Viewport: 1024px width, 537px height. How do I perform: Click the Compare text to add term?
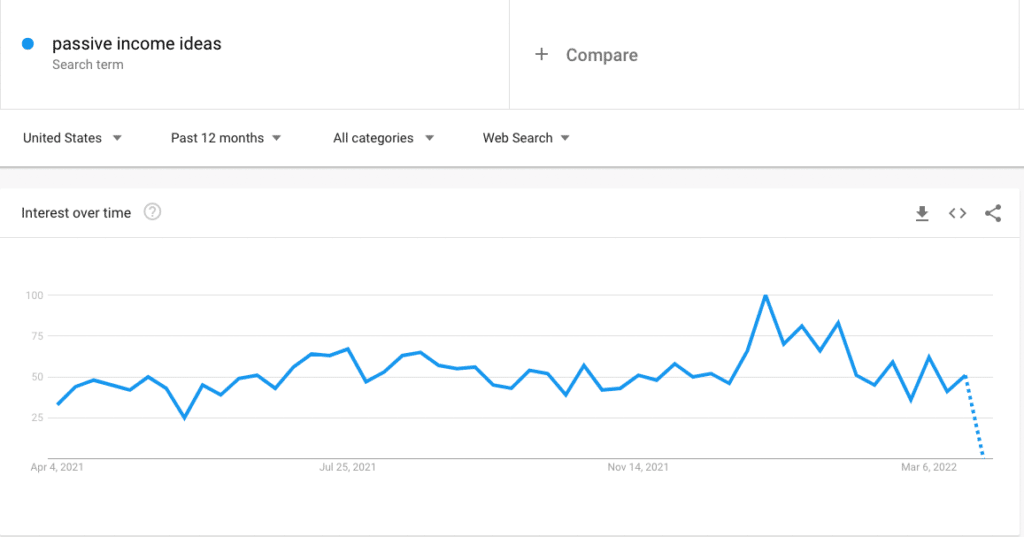point(601,55)
